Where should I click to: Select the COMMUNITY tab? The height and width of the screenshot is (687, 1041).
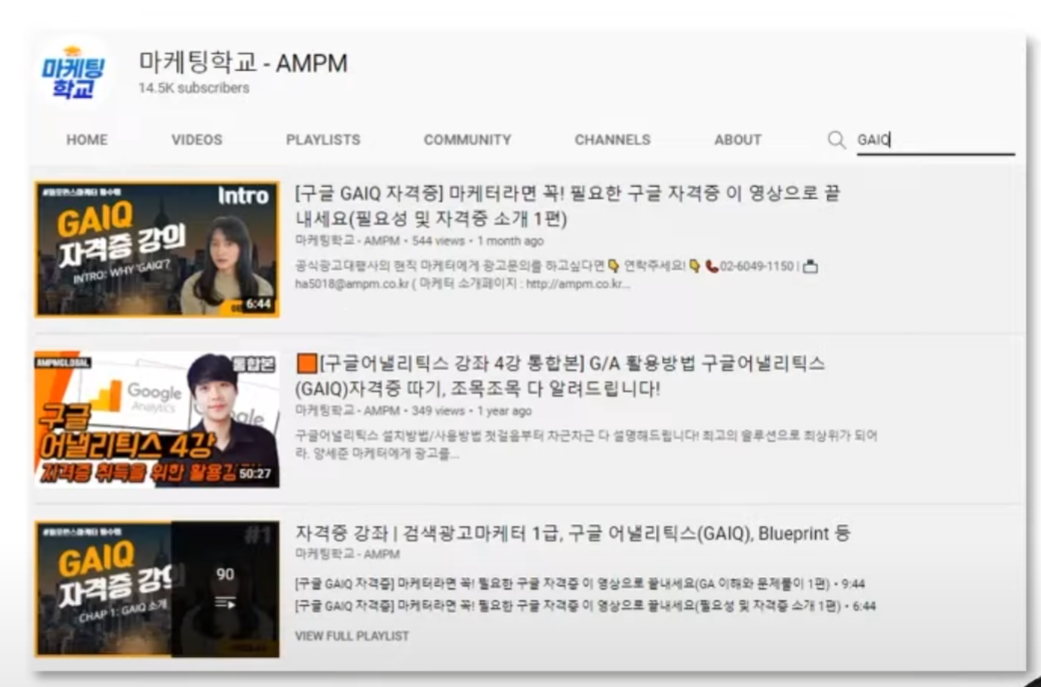(467, 140)
